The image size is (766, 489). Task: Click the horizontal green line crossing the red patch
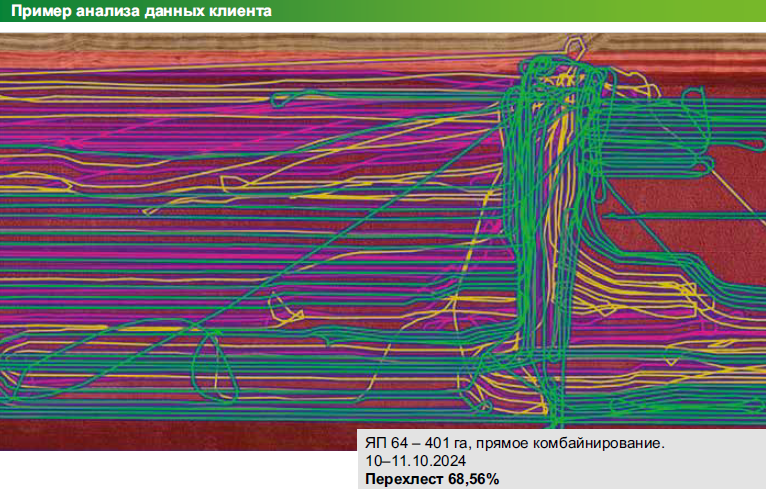680,213
